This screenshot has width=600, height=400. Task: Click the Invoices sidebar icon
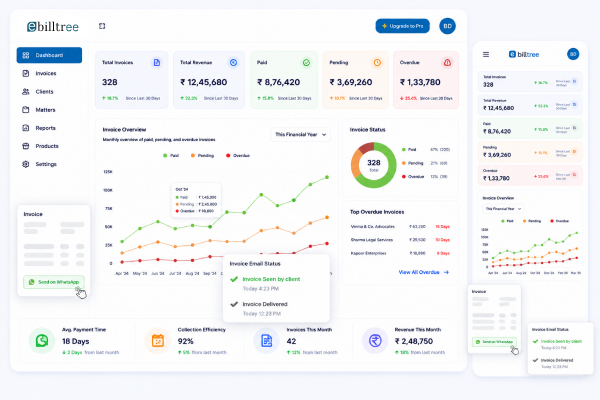(26, 73)
